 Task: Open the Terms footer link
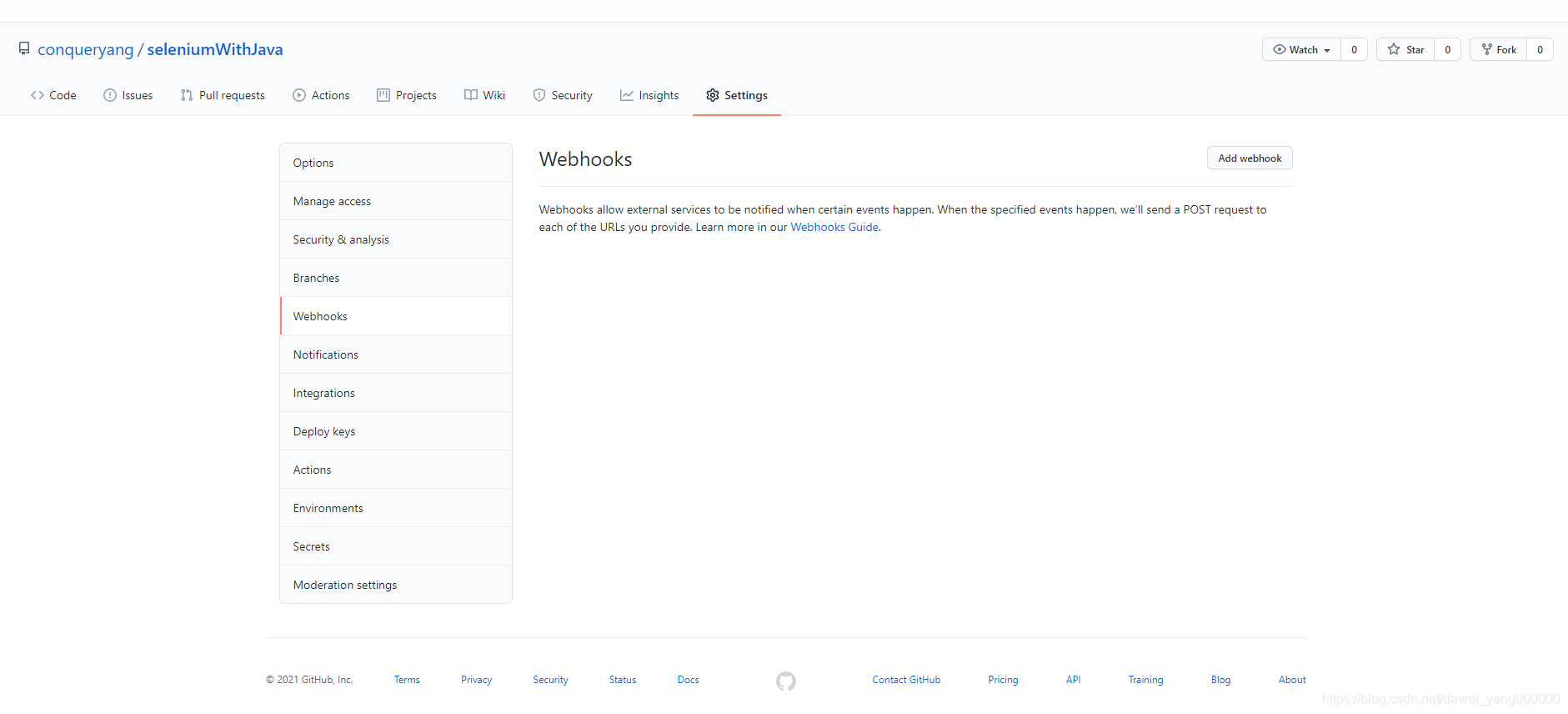point(407,680)
